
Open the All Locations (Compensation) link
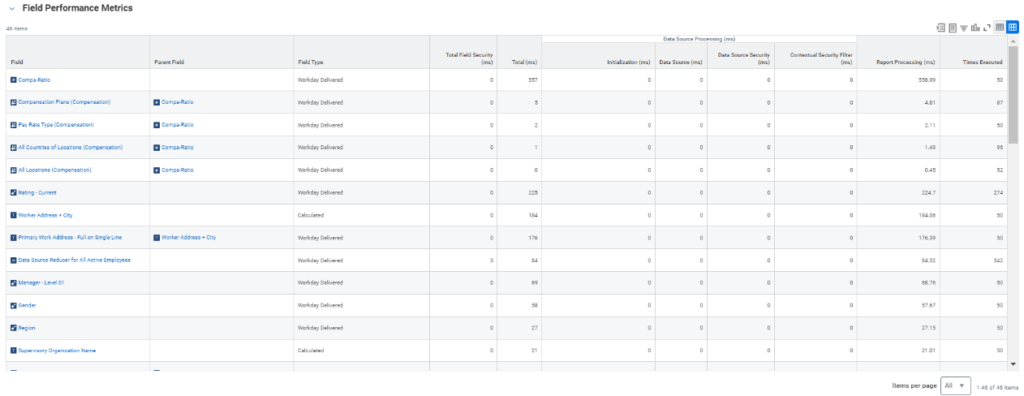coord(54,170)
